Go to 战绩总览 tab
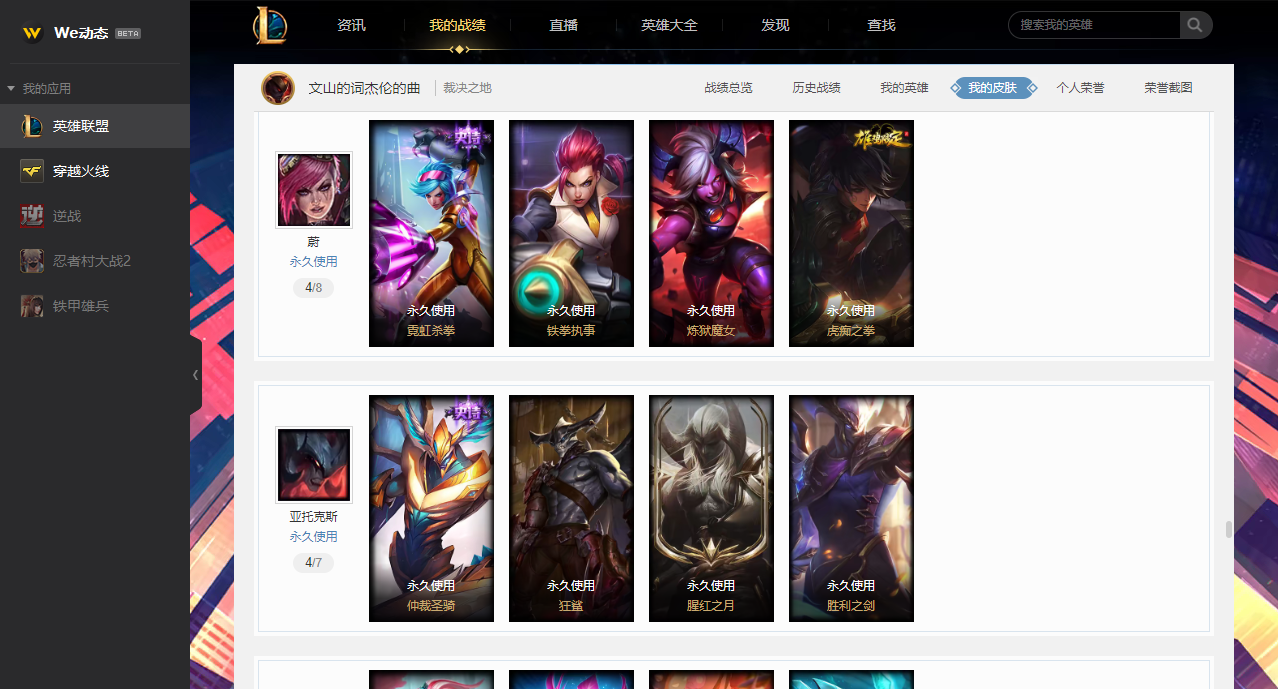The width and height of the screenshot is (1278, 689). pyautogui.click(x=728, y=88)
